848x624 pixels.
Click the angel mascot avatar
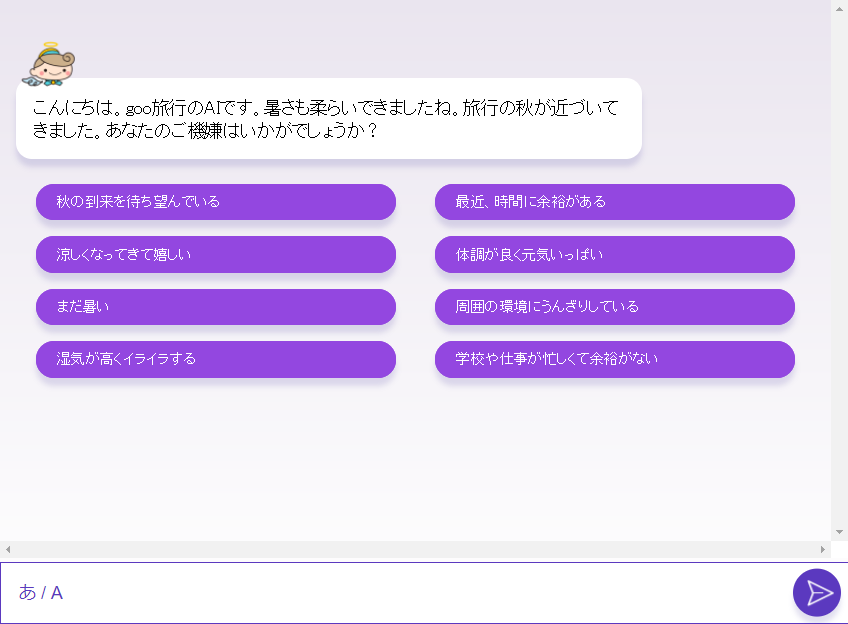[50, 64]
